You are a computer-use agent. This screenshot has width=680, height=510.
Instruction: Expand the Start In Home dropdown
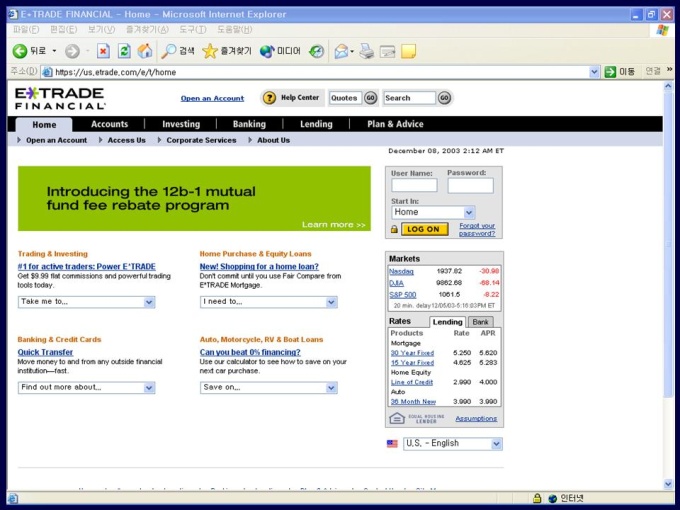point(469,212)
